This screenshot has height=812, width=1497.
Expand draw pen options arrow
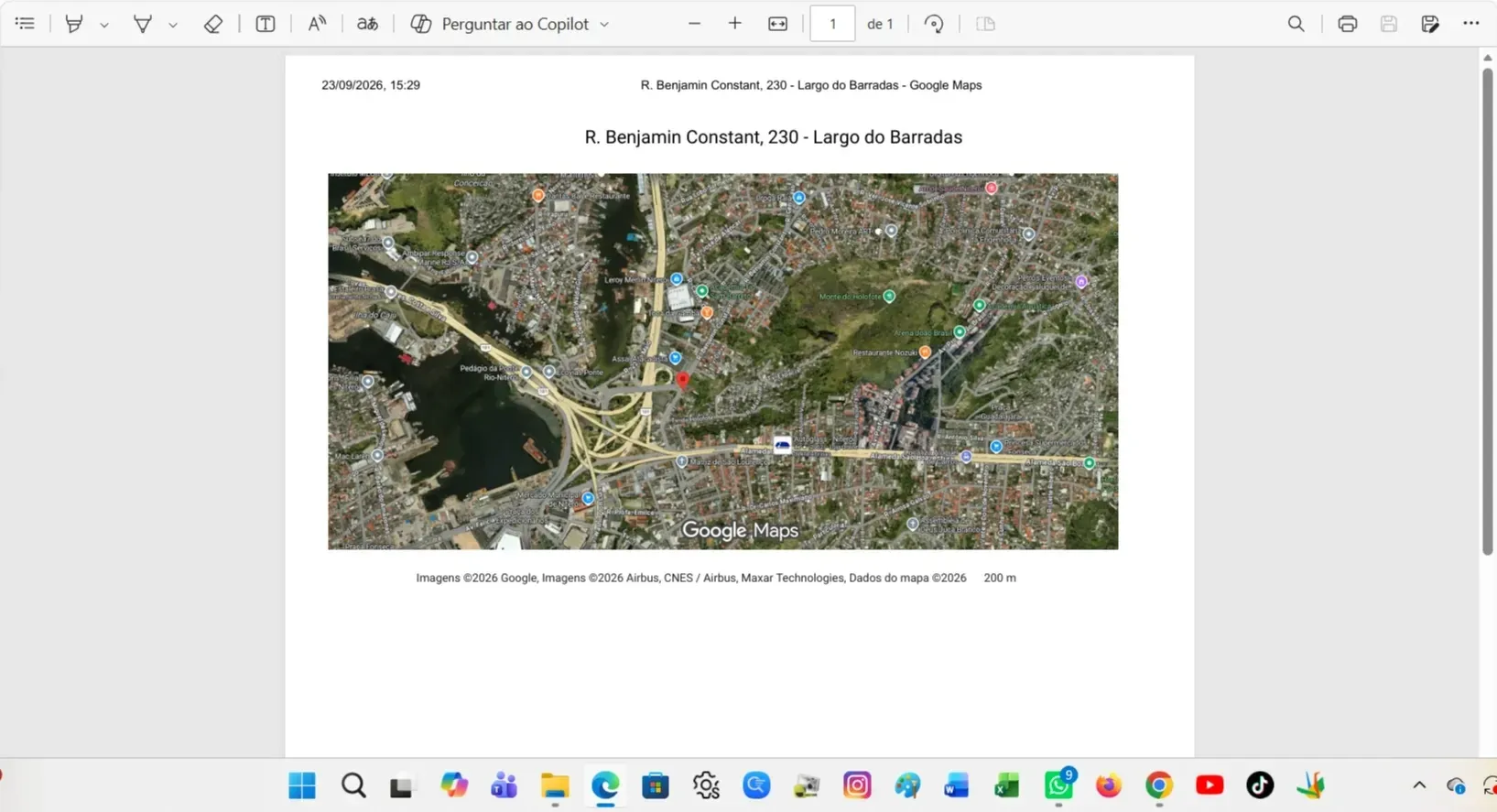point(173,25)
